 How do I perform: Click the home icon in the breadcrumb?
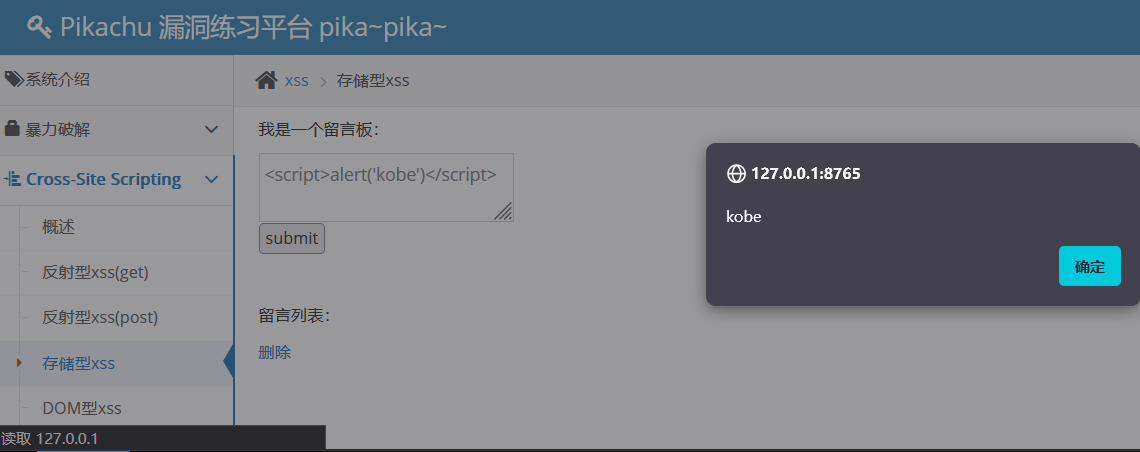[x=266, y=80]
